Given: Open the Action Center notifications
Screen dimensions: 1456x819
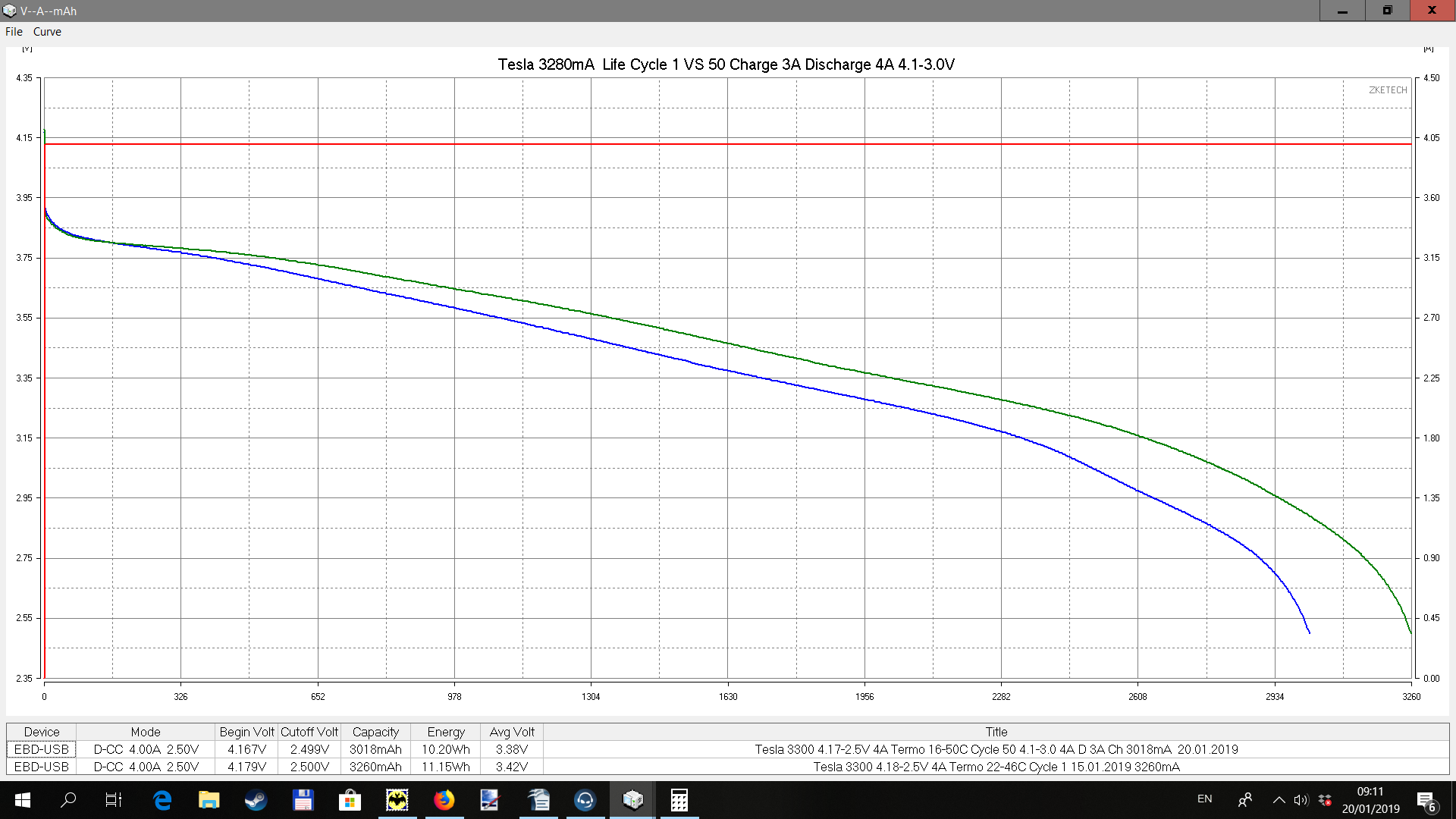Looking at the screenshot, I should click(1426, 801).
